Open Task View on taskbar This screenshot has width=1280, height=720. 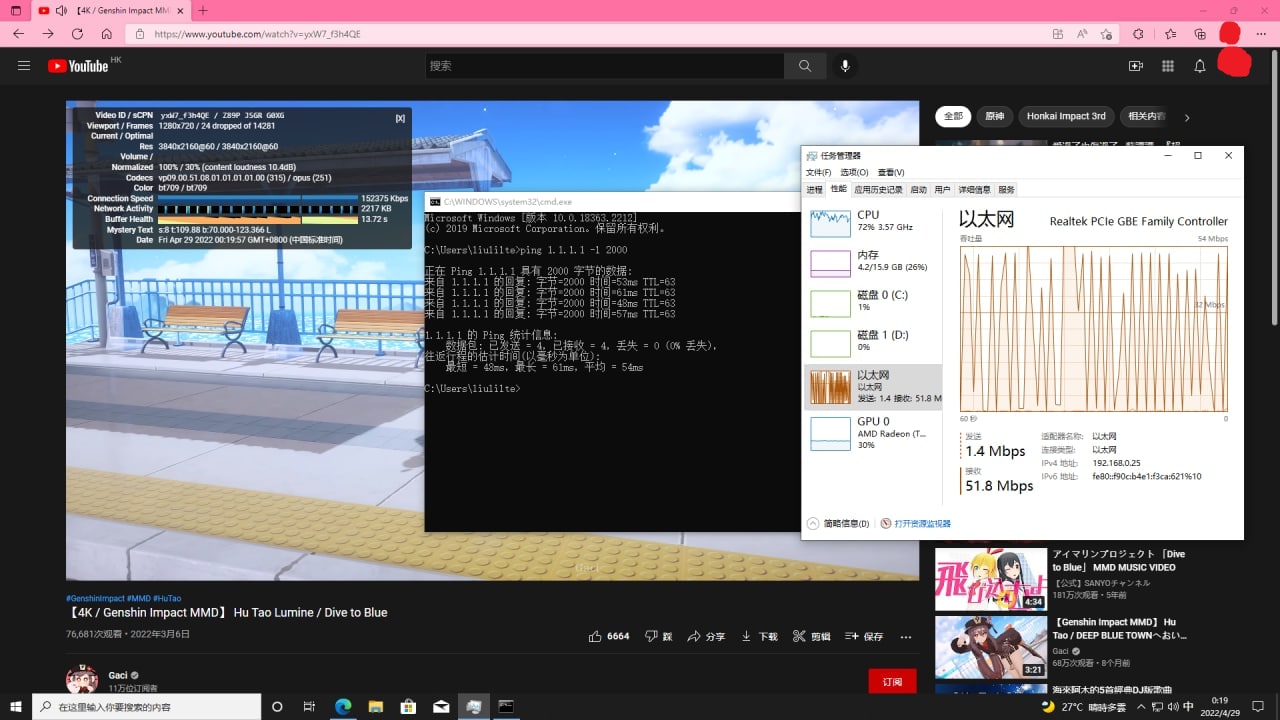pos(310,706)
